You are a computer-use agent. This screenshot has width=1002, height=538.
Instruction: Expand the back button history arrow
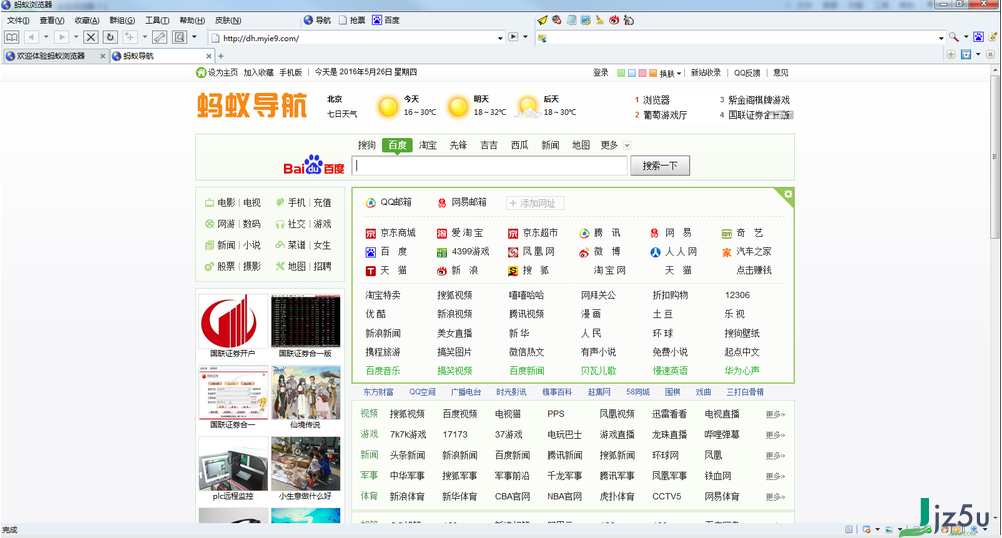[46, 37]
